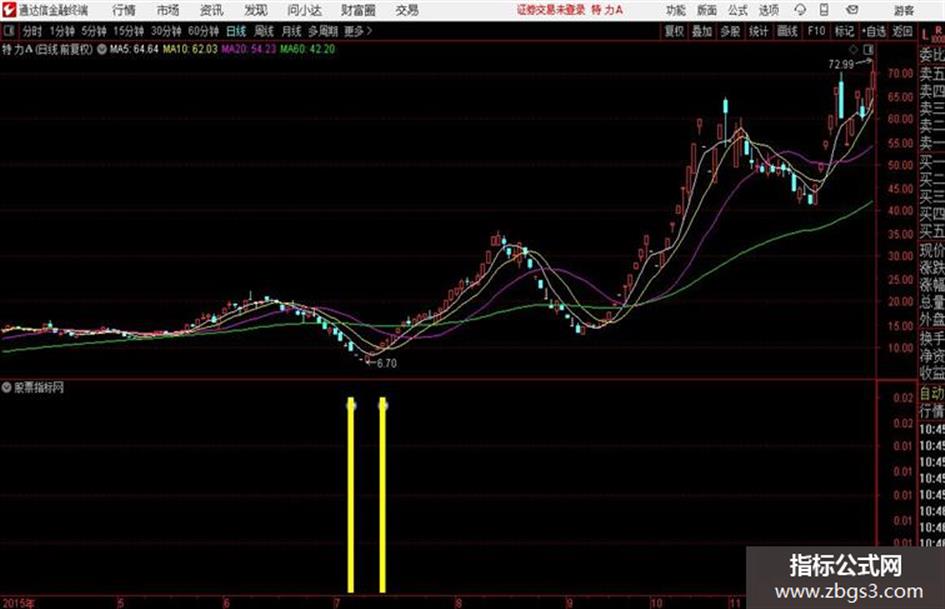Click the second yellow signal bar
945x609 pixels.
tap(383, 495)
